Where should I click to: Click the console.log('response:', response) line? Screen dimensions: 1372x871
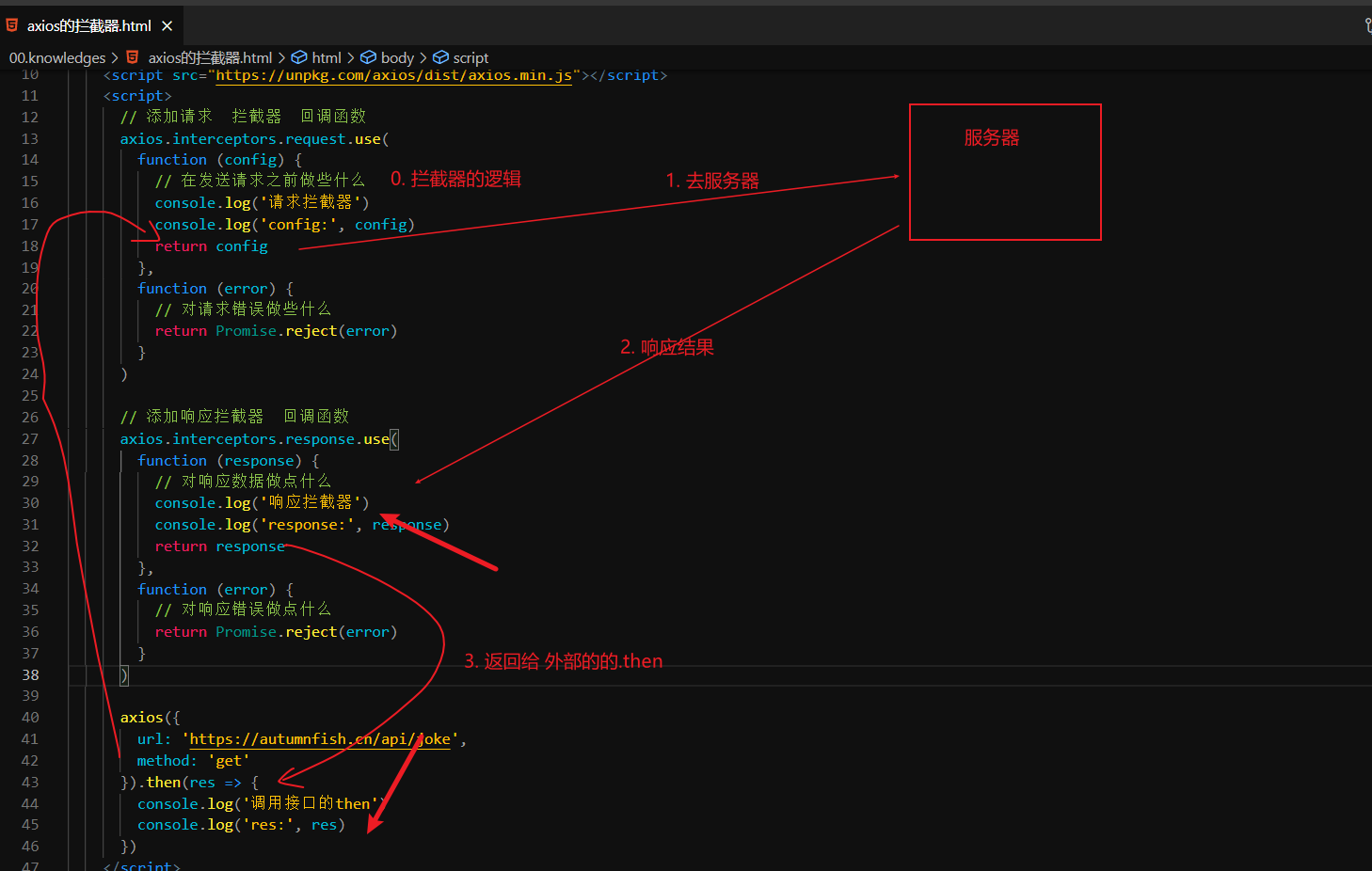[302, 525]
